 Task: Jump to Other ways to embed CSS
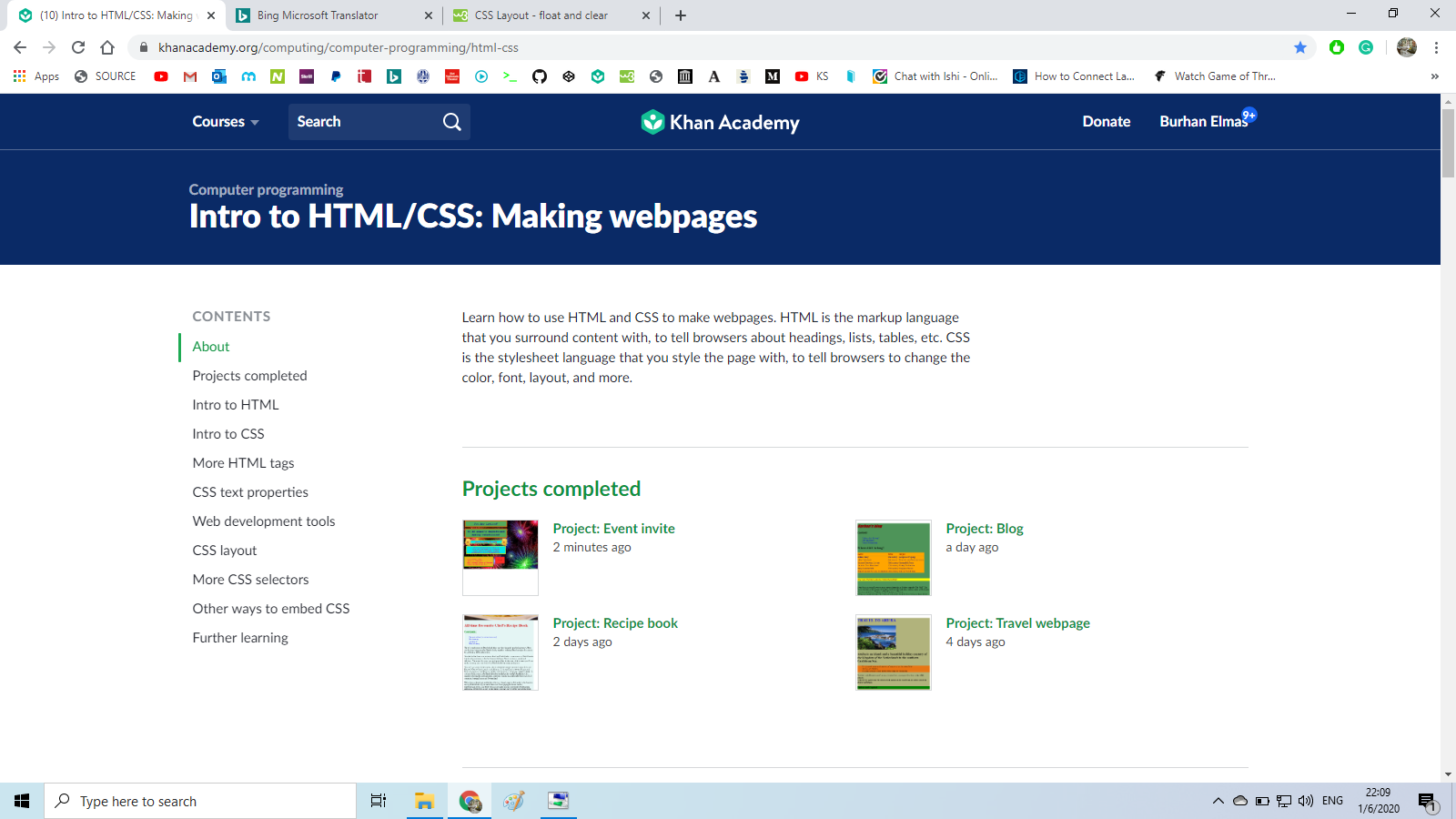(271, 609)
